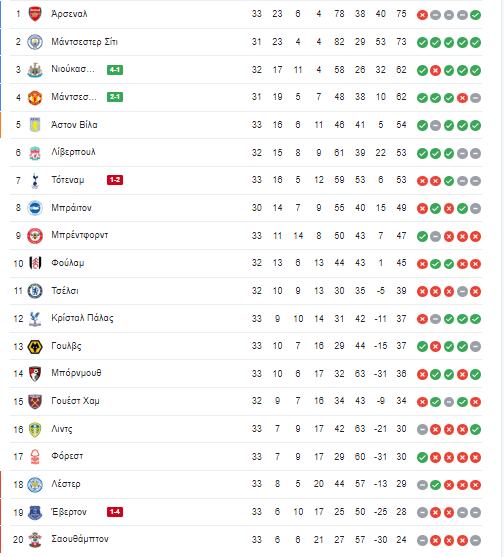Open the Tottenham 1-2 score badge
Screen dimensions: 504x557
click(115, 180)
